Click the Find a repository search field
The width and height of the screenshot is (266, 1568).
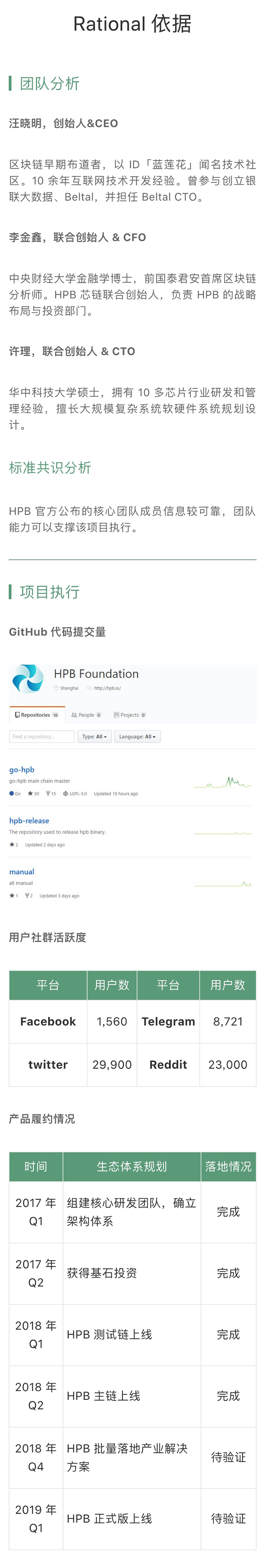(x=42, y=737)
